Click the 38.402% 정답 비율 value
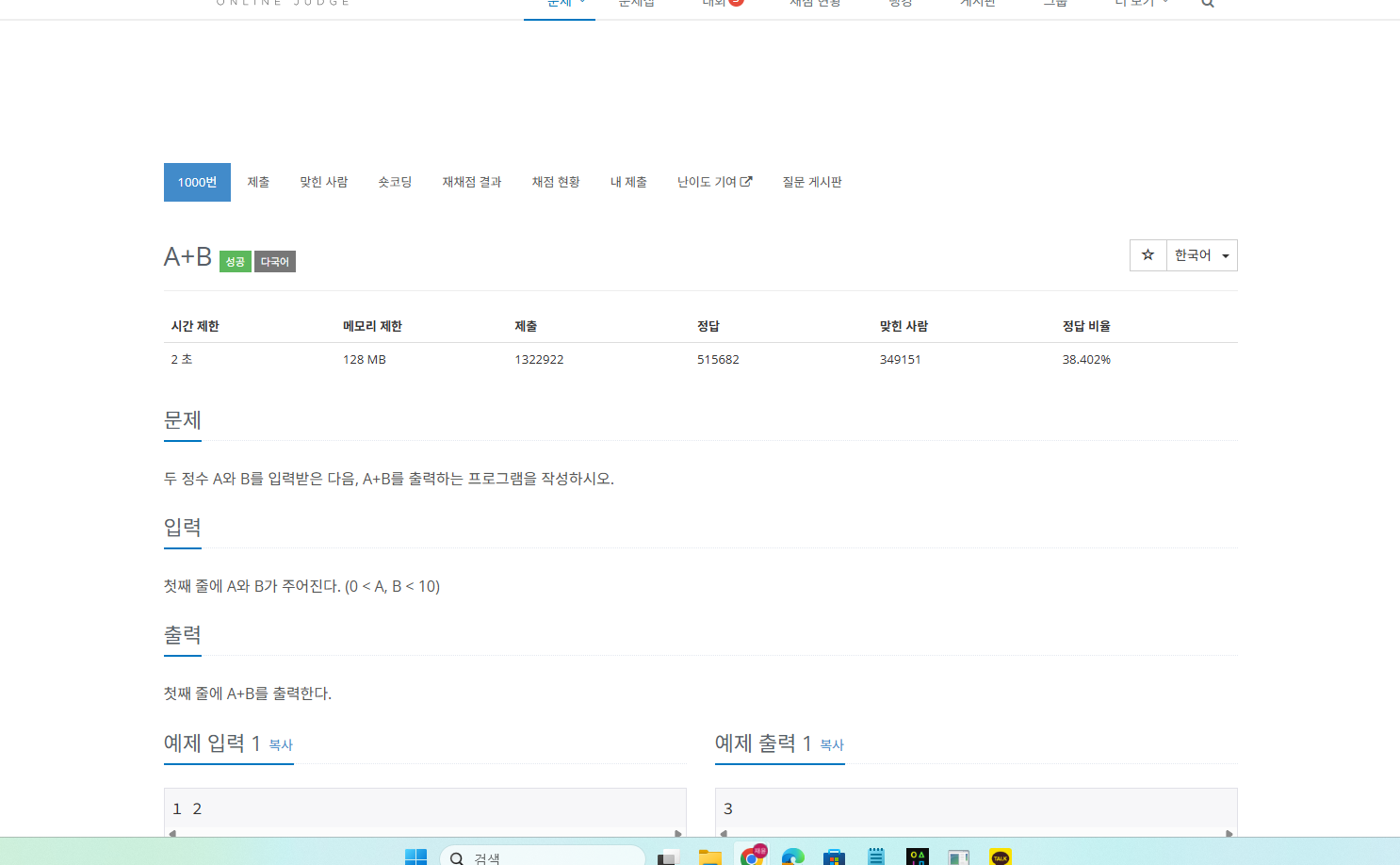Screen dimensions: 1400x865 click(1086, 359)
